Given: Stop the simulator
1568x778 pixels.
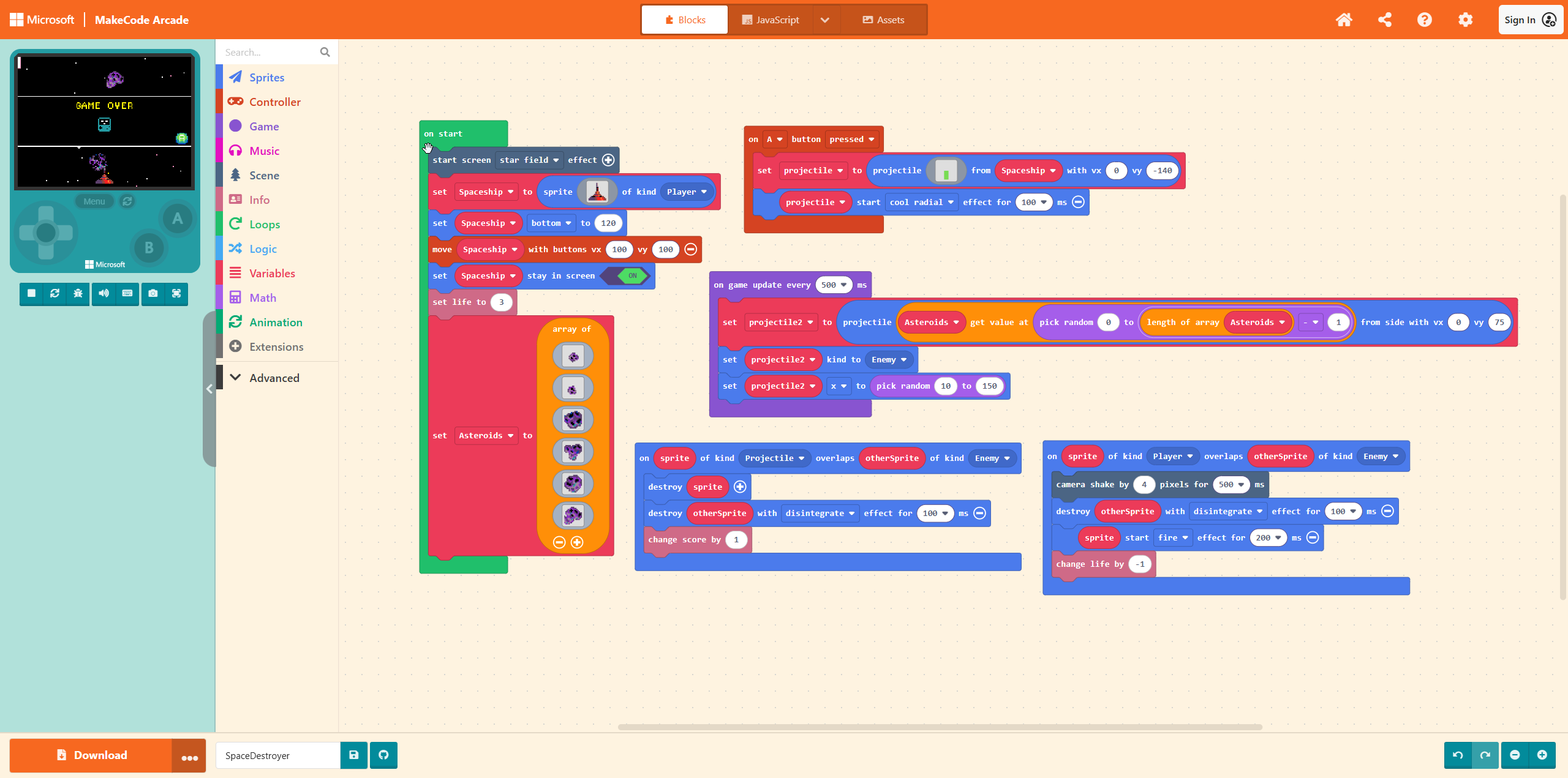Looking at the screenshot, I should click(31, 293).
